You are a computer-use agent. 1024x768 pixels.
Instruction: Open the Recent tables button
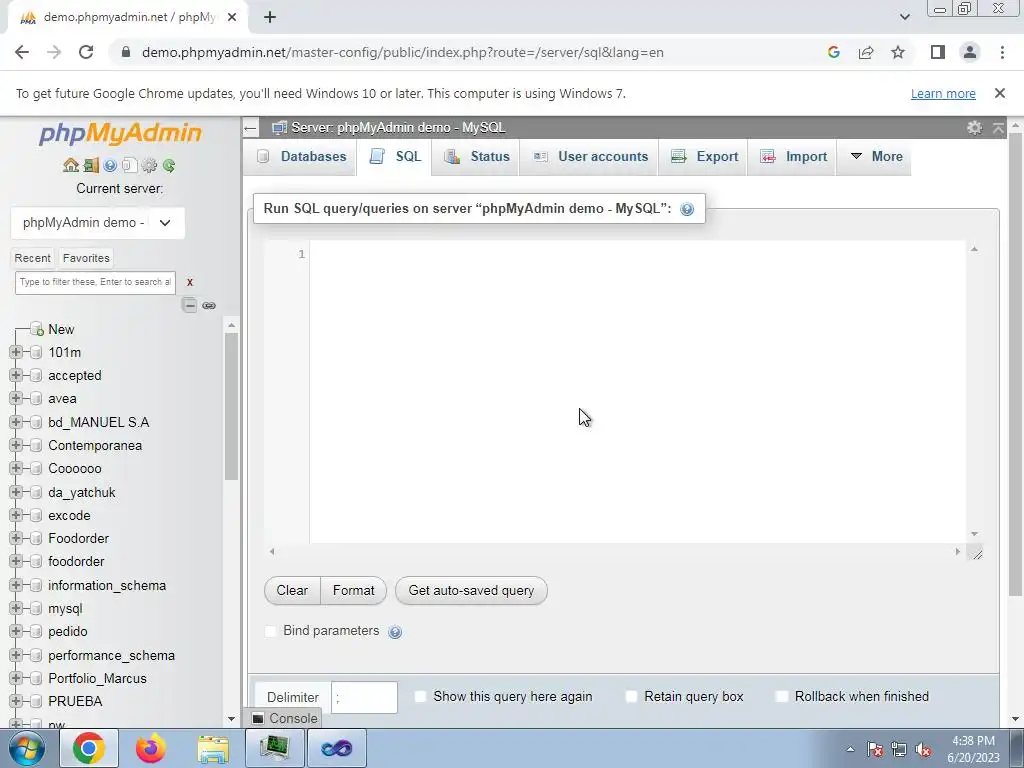click(33, 258)
